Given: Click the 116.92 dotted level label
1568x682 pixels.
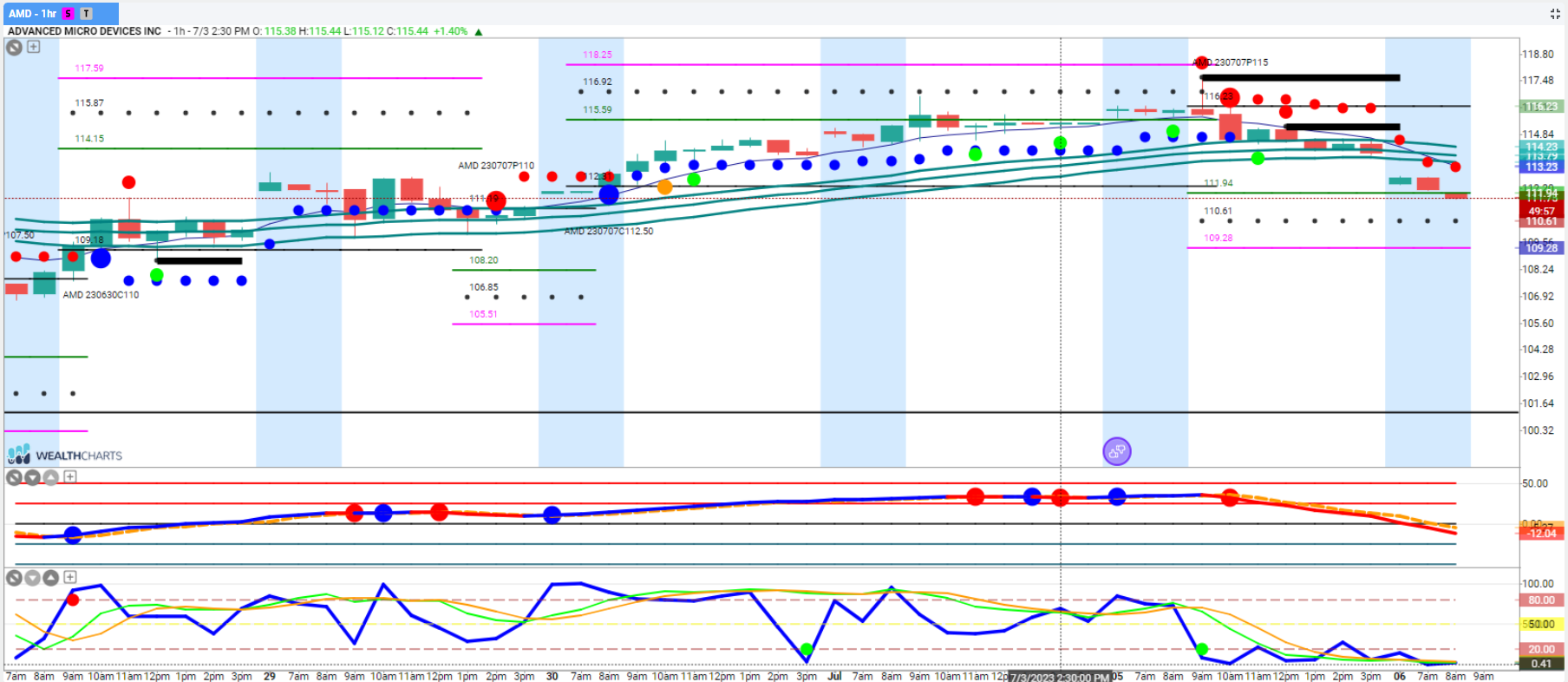Looking at the screenshot, I should coord(598,82).
